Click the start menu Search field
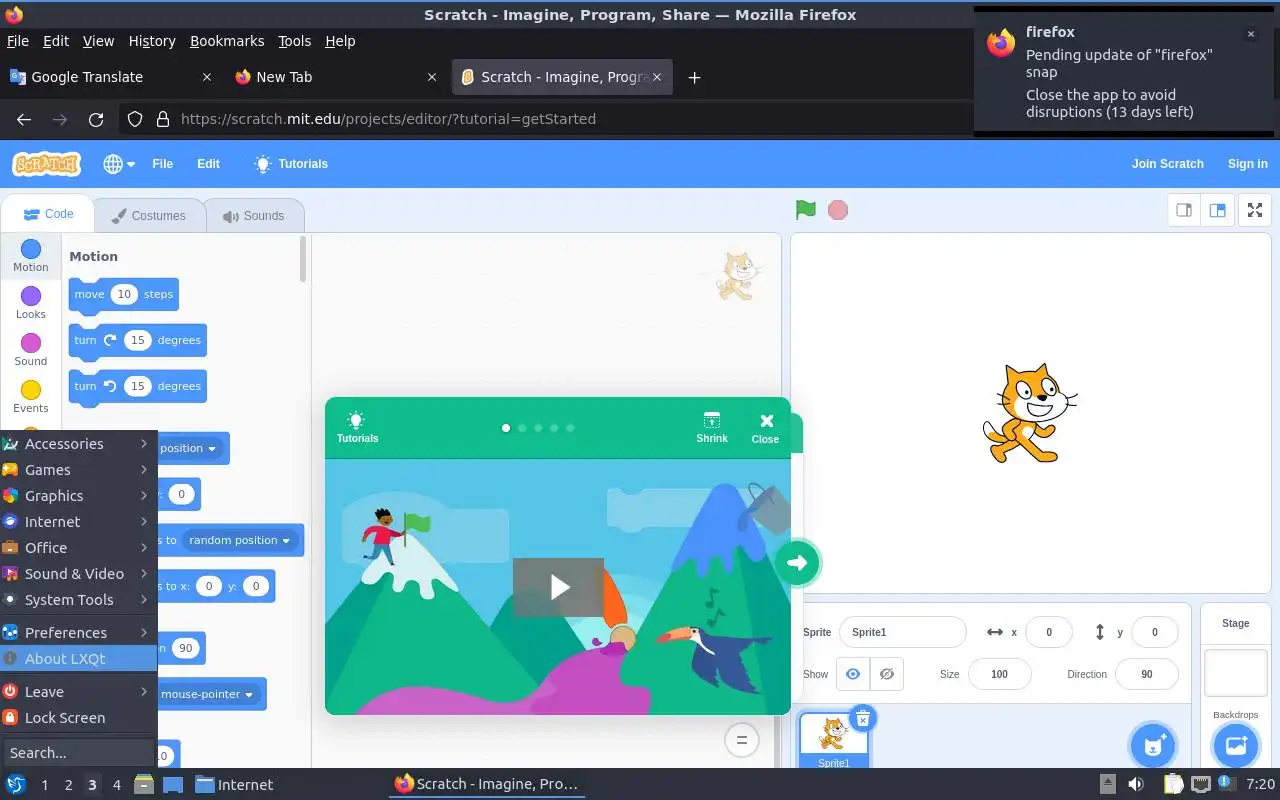 point(78,753)
